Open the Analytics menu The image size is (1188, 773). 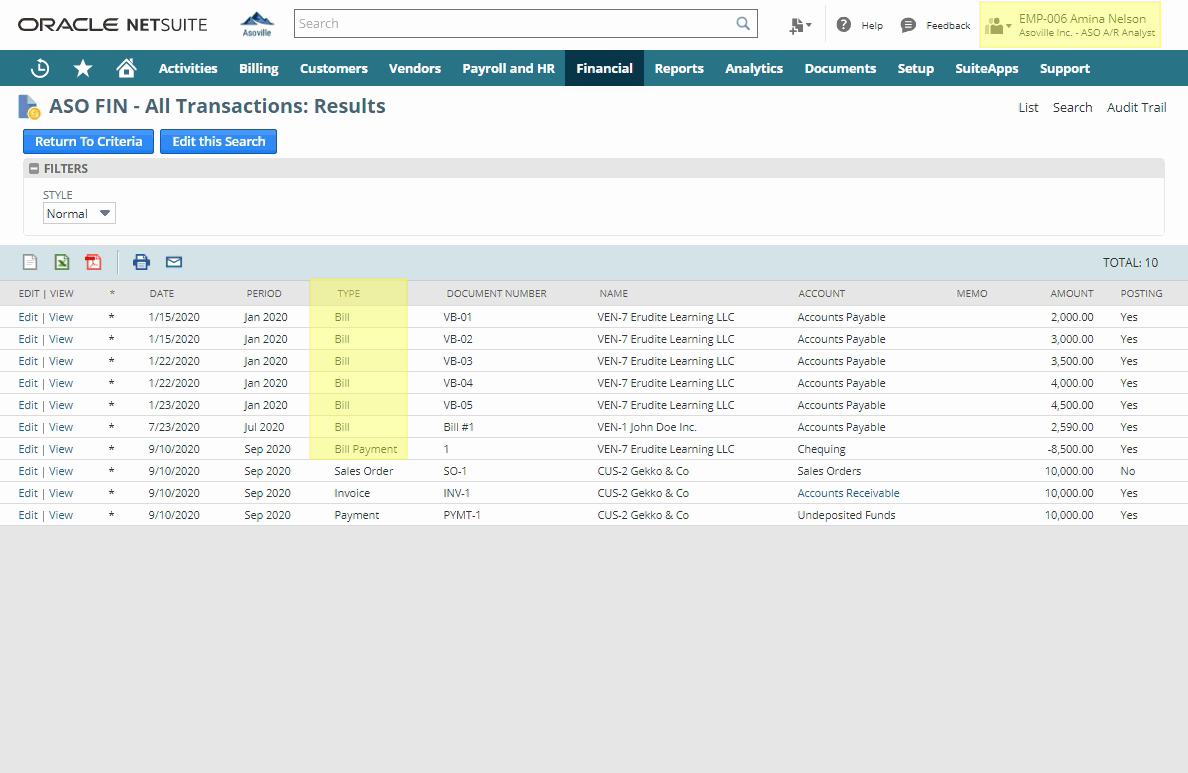pyautogui.click(x=754, y=68)
